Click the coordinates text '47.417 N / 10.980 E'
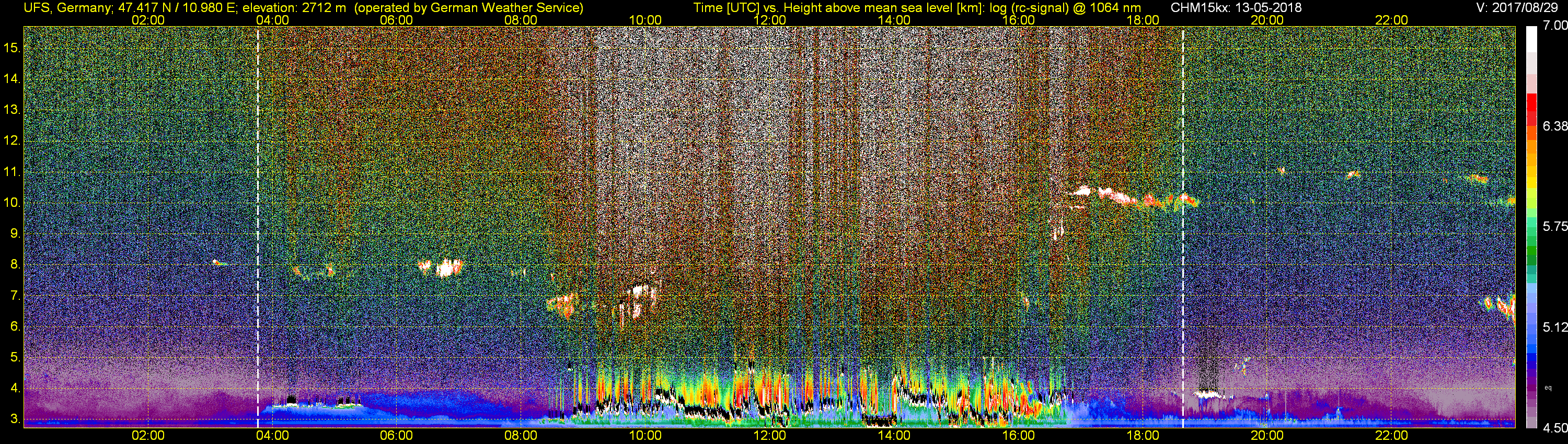The image size is (1568, 444). click(177, 8)
